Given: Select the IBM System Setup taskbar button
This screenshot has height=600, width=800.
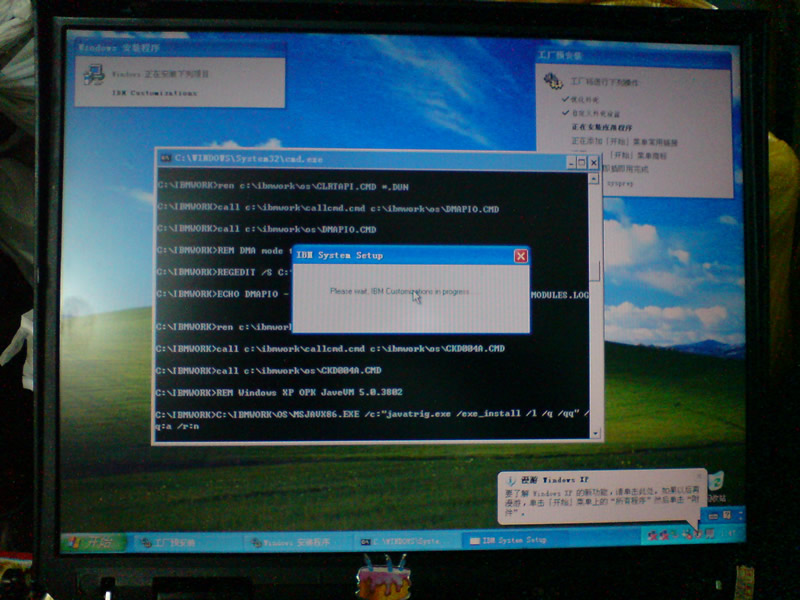Looking at the screenshot, I should tap(513, 540).
